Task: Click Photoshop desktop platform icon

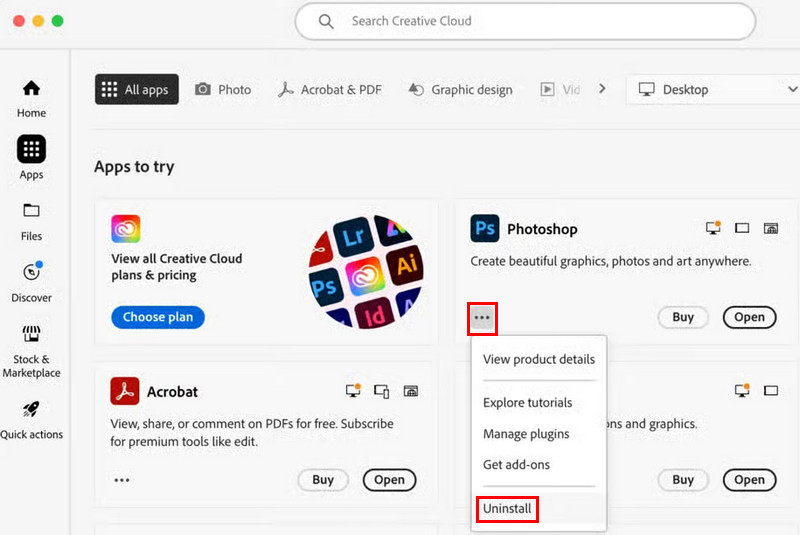Action: coord(713,228)
